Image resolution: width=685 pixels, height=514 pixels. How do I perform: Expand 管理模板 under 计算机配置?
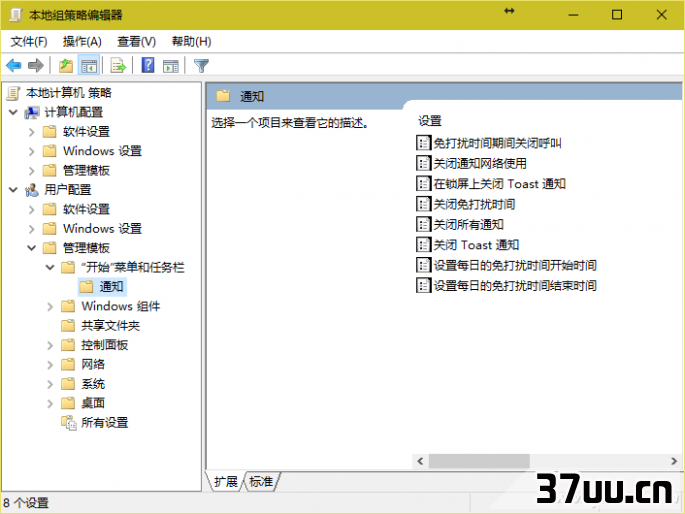[31, 171]
